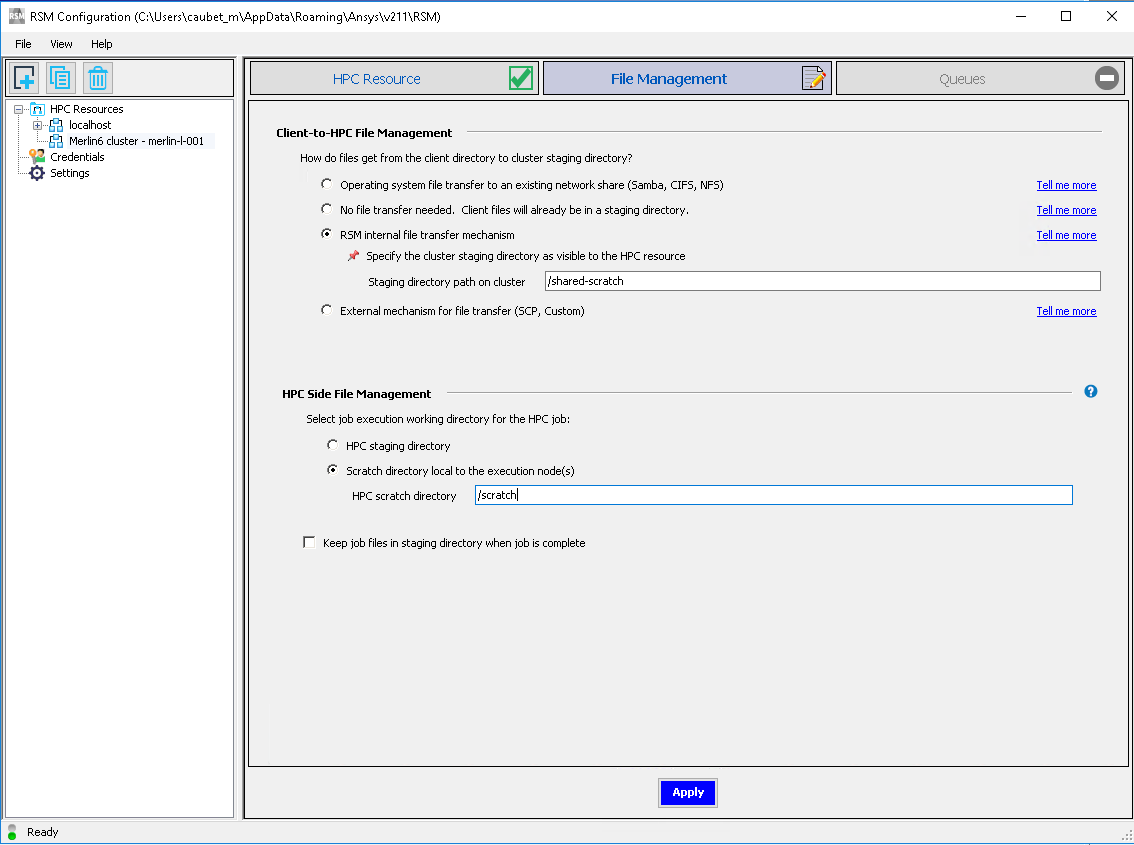The image size is (1134, 845).
Task: Select RSM internal file transfer mechanism
Action: pyautogui.click(x=326, y=233)
